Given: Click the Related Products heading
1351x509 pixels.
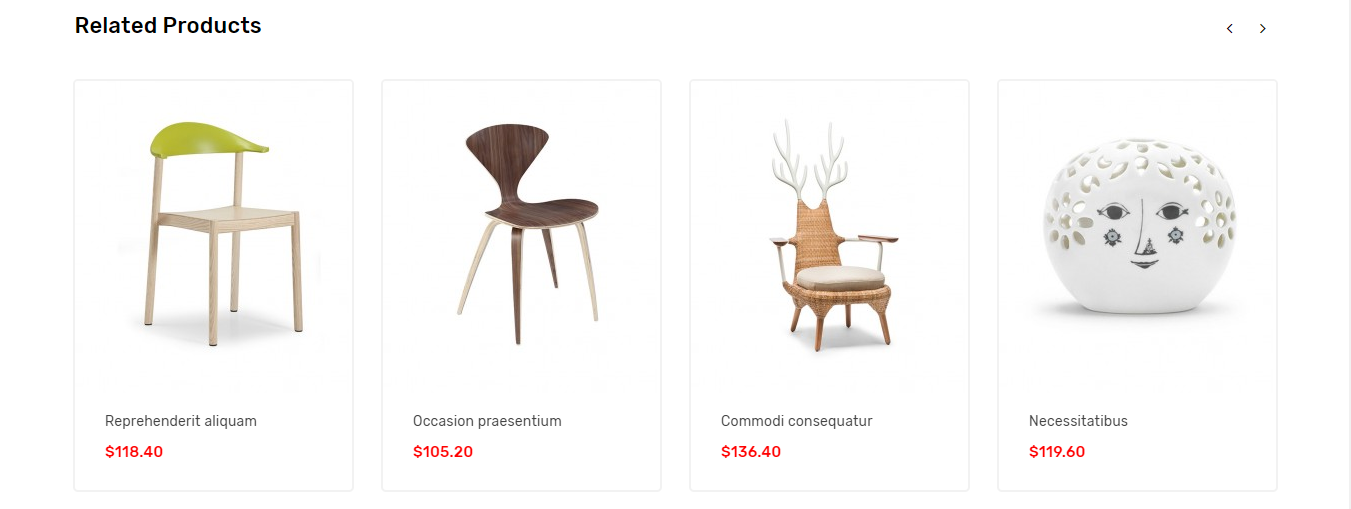Looking at the screenshot, I should click(x=168, y=26).
